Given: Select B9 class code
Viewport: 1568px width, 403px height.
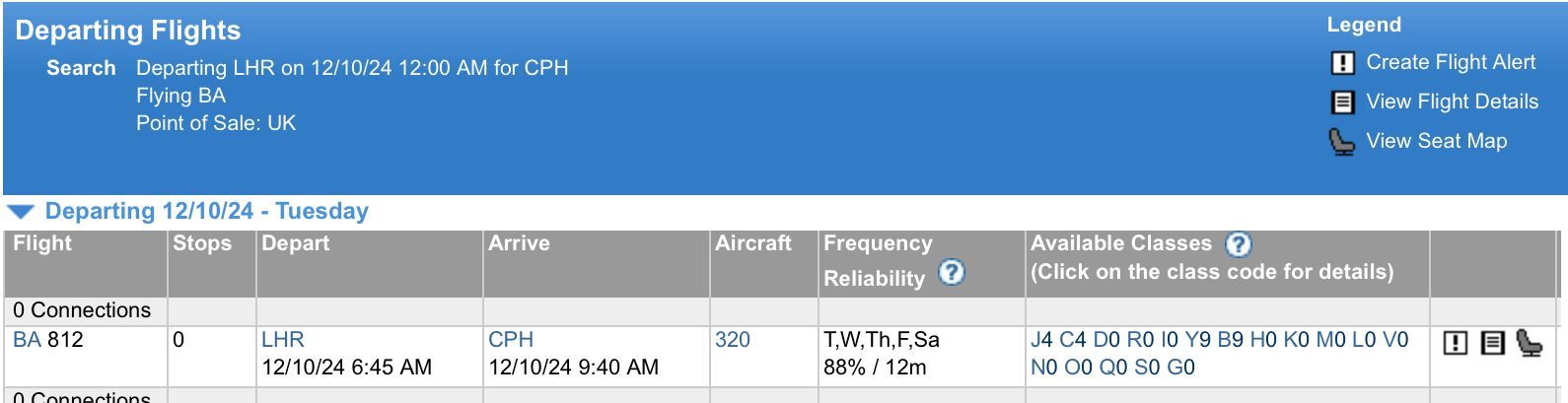Looking at the screenshot, I should tap(1231, 340).
